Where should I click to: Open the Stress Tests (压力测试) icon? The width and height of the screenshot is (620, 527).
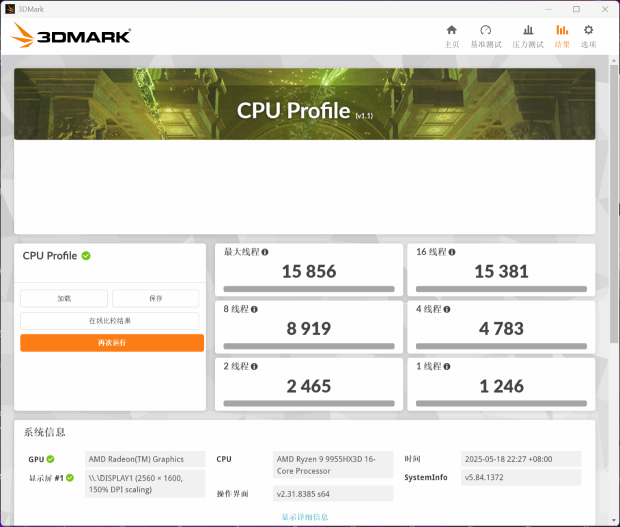pyautogui.click(x=528, y=30)
